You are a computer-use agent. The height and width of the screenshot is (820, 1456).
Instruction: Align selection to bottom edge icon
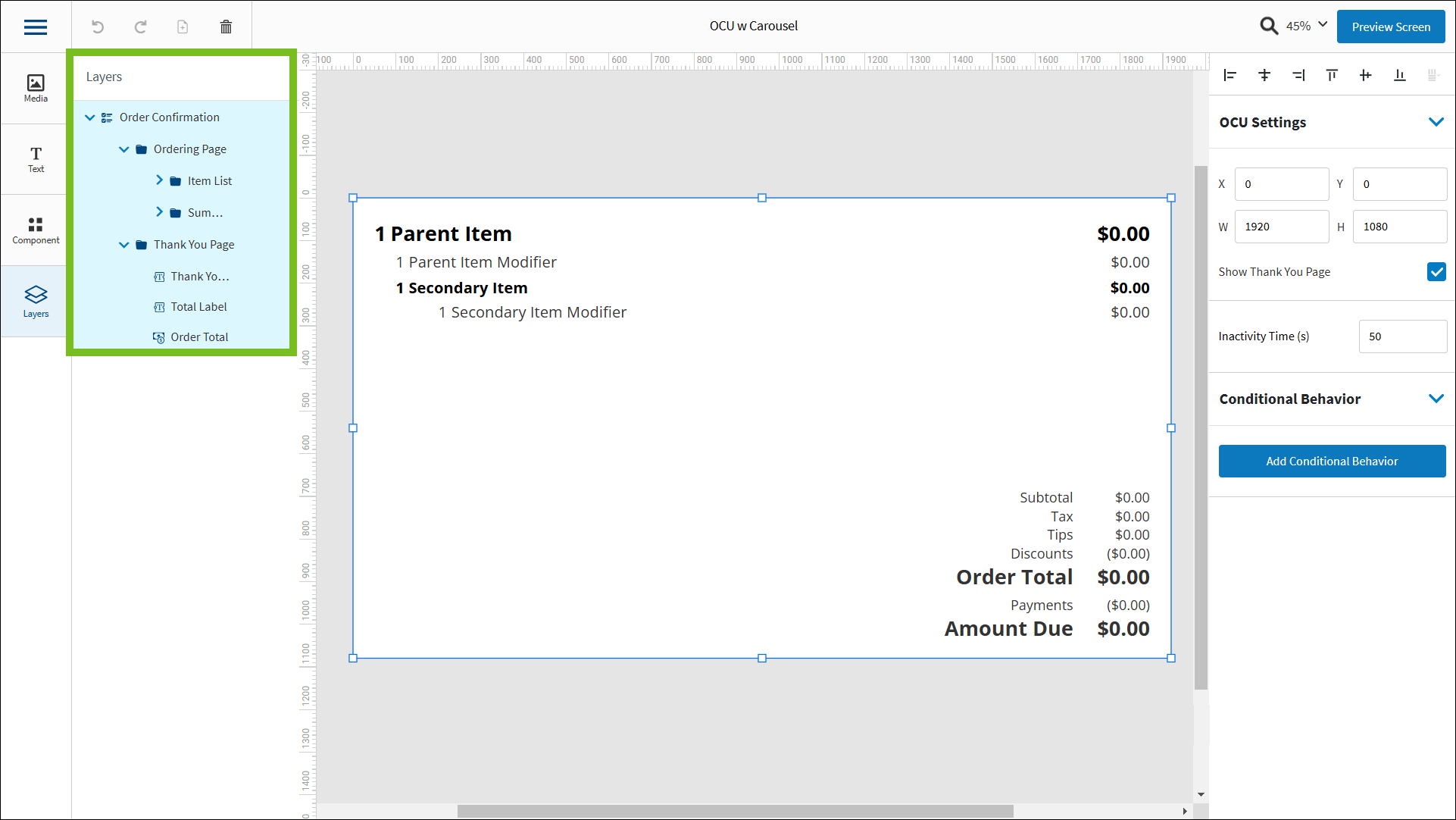1399,75
